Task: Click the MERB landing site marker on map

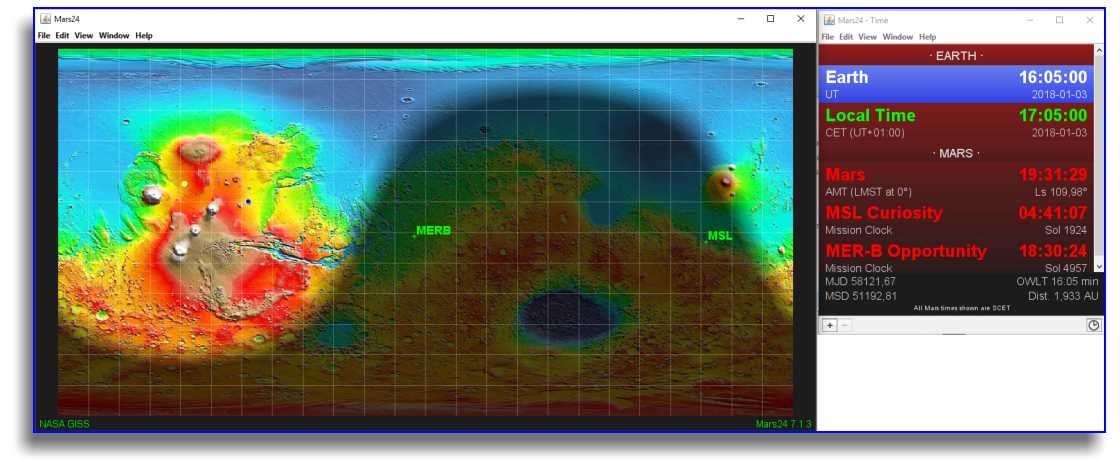Action: (415, 235)
